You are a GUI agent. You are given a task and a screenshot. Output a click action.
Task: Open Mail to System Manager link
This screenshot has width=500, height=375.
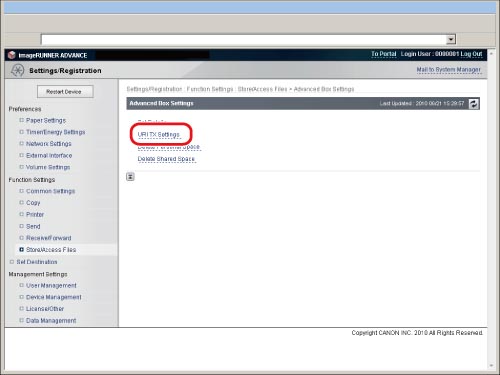[448, 70]
